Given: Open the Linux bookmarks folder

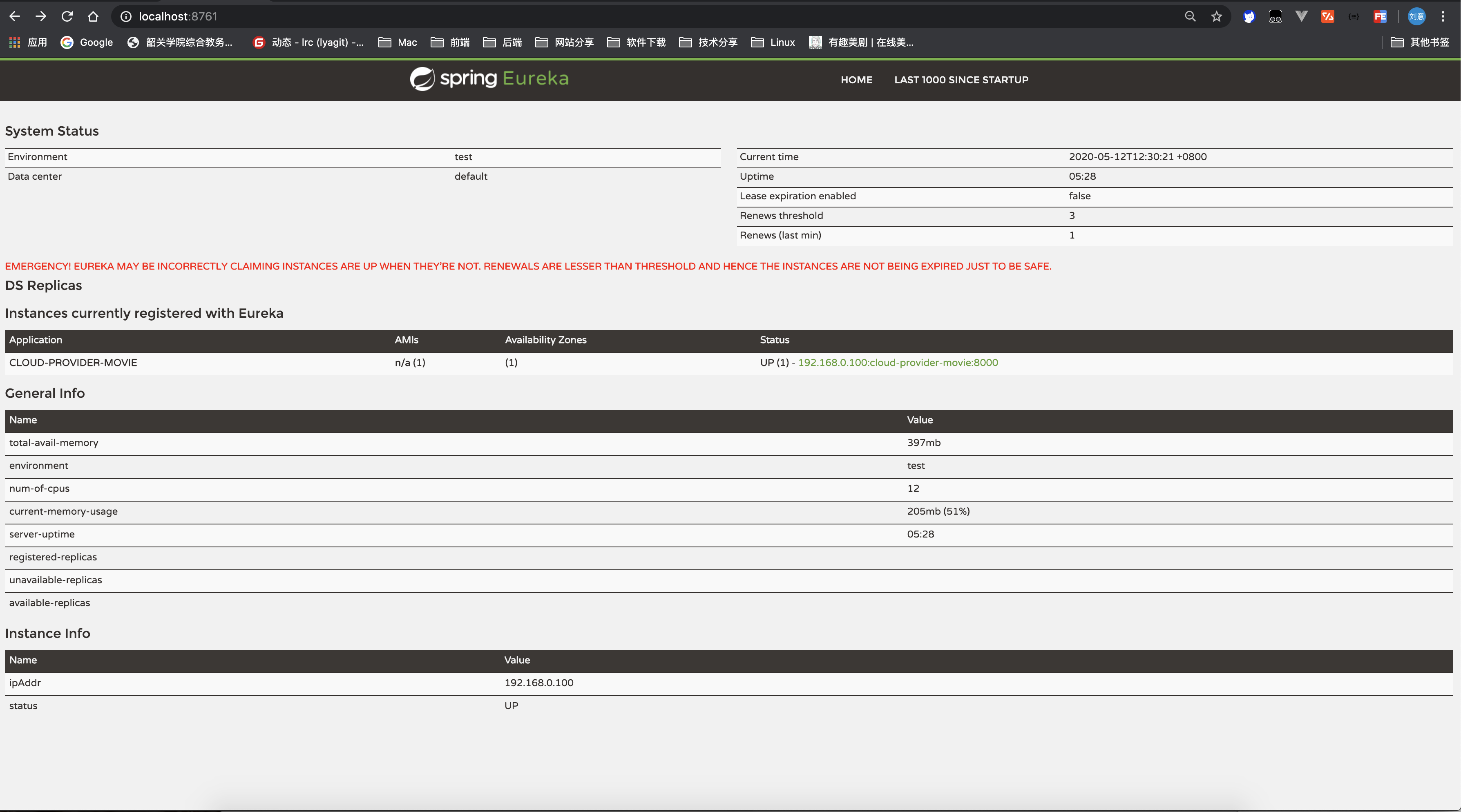Looking at the screenshot, I should pos(773,42).
